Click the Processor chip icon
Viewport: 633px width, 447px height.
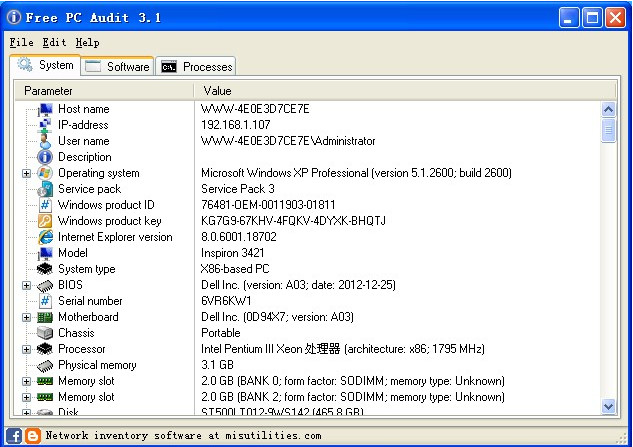45,349
